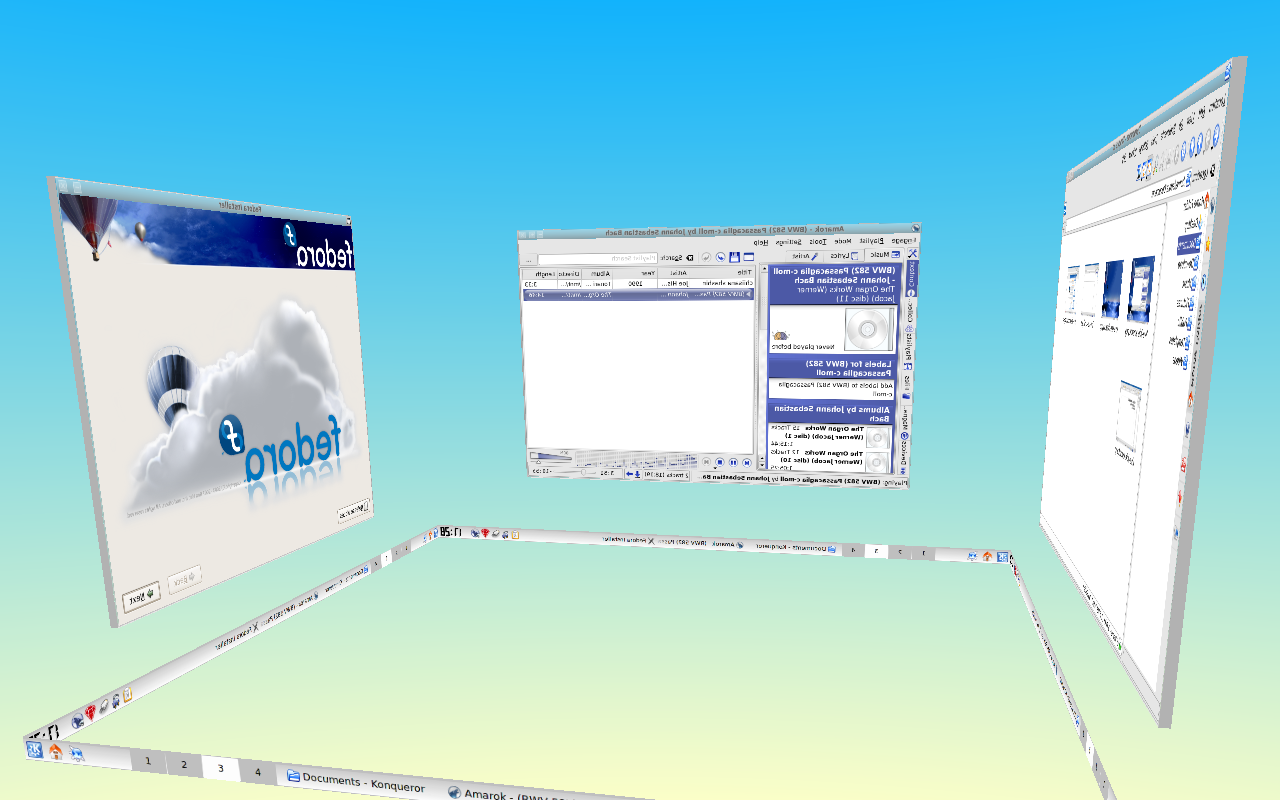Select Context sidebar tab in Amarok
The image size is (1280, 800).
(x=911, y=279)
